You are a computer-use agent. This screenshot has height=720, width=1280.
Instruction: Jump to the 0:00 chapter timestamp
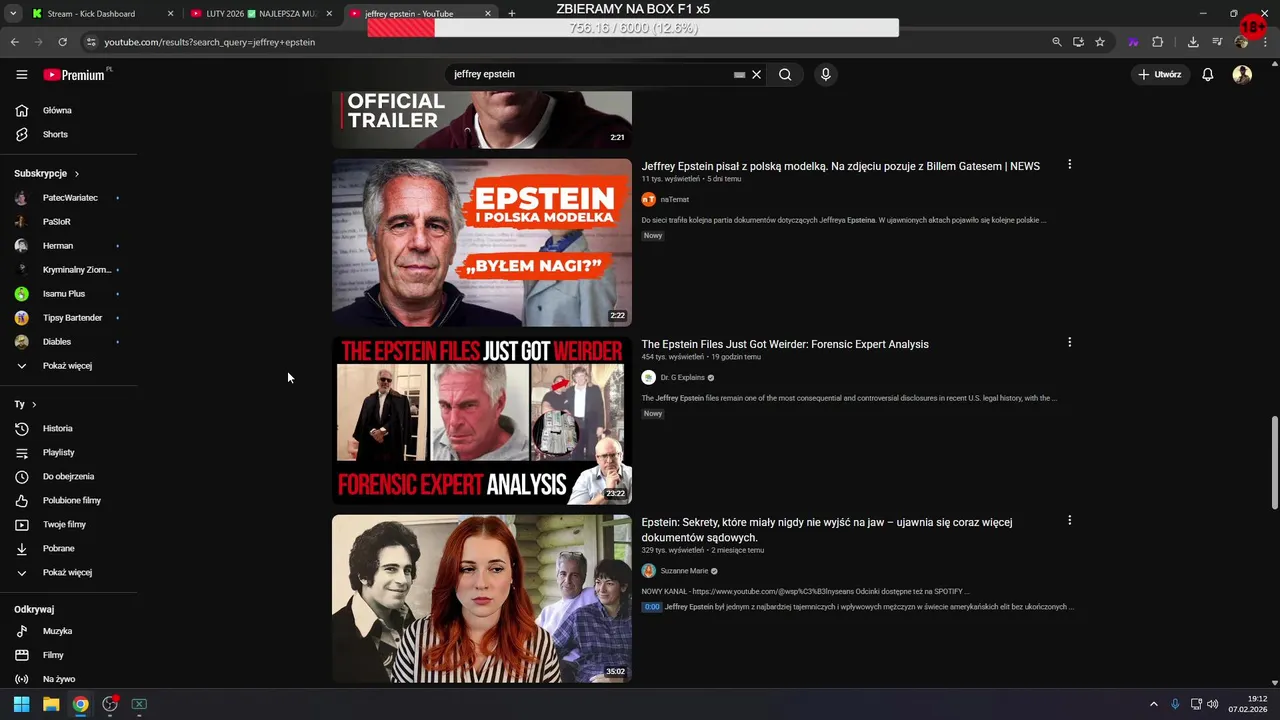tap(652, 607)
